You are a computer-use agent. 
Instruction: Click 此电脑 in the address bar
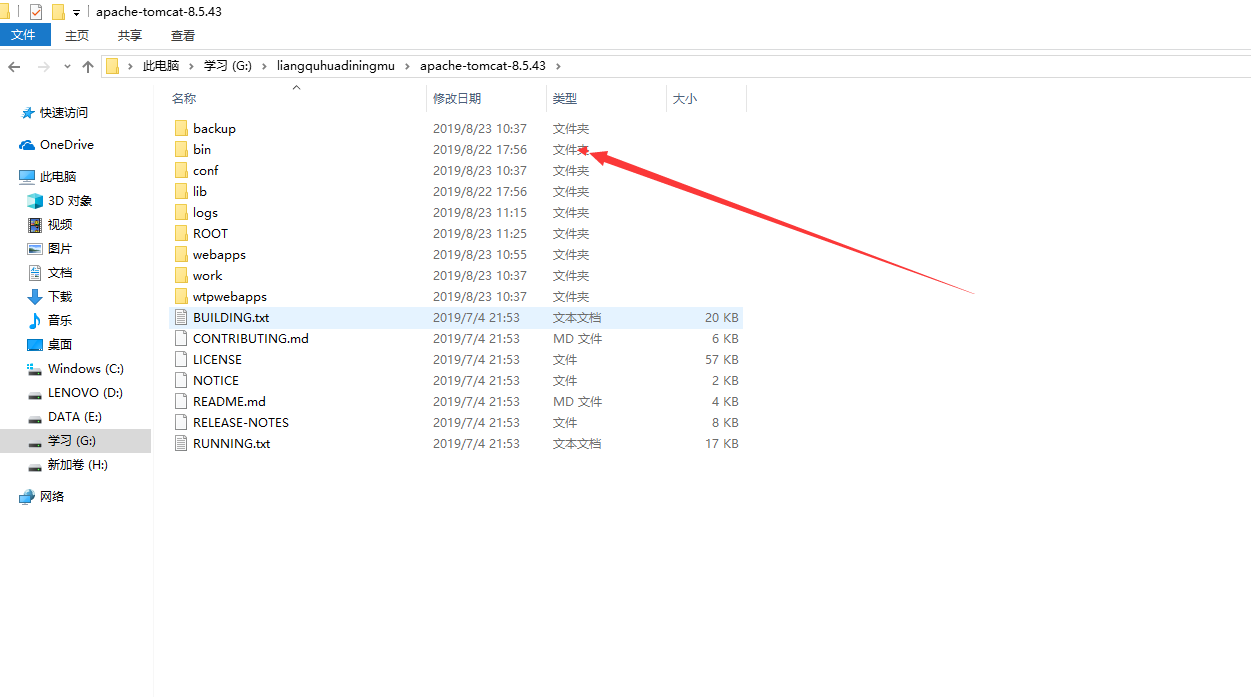pyautogui.click(x=161, y=66)
